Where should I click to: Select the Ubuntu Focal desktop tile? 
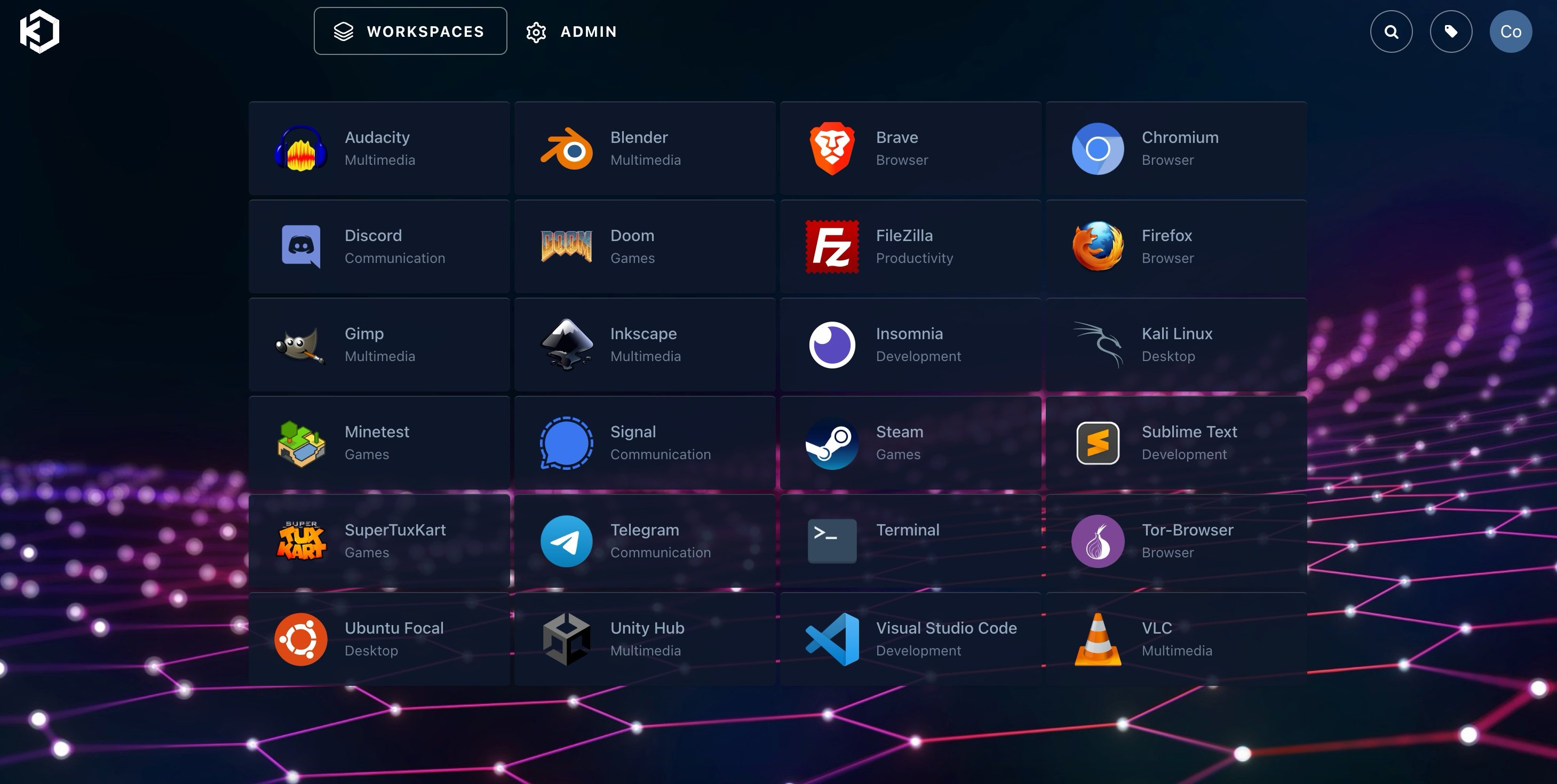379,639
